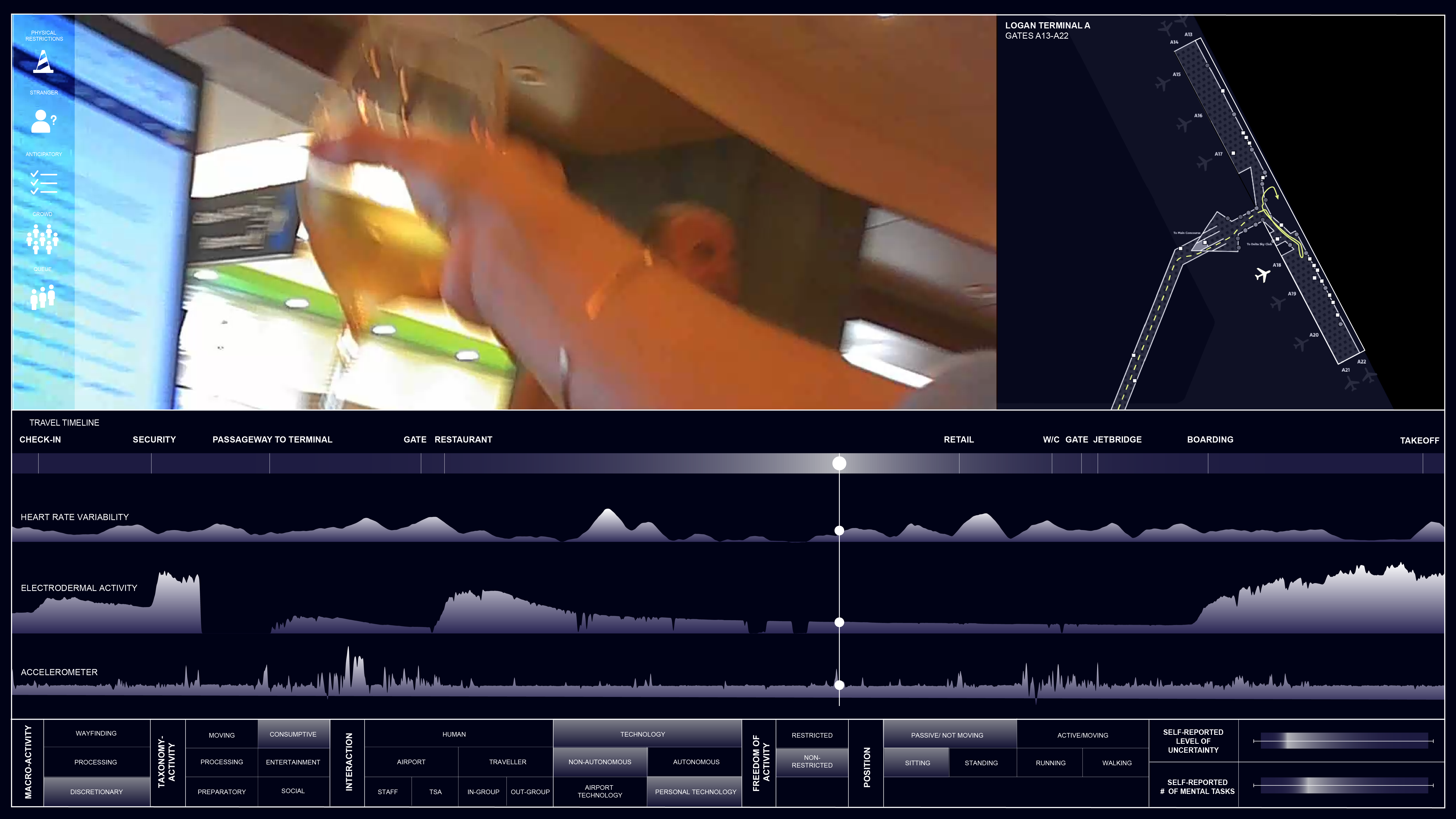Select the Discretionary macro-activity
Screen dimensions: 1456x819
[x=96, y=792]
